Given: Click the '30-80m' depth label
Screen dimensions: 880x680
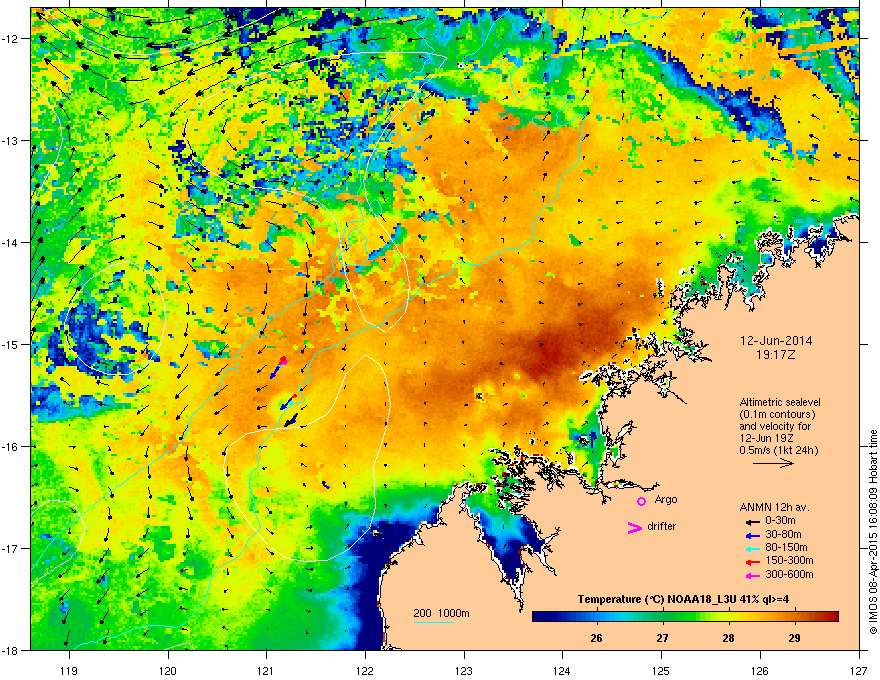Looking at the screenshot, I should [783, 534].
